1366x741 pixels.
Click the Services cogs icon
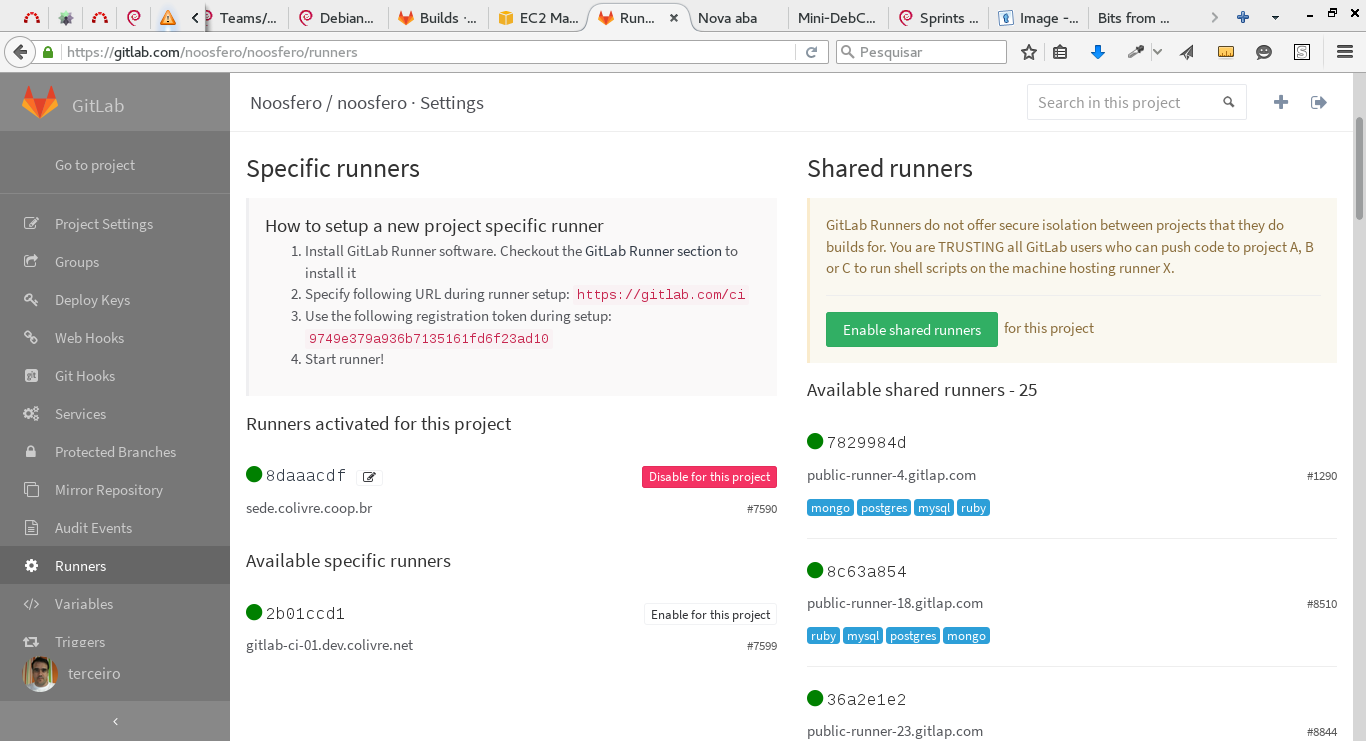coord(32,414)
